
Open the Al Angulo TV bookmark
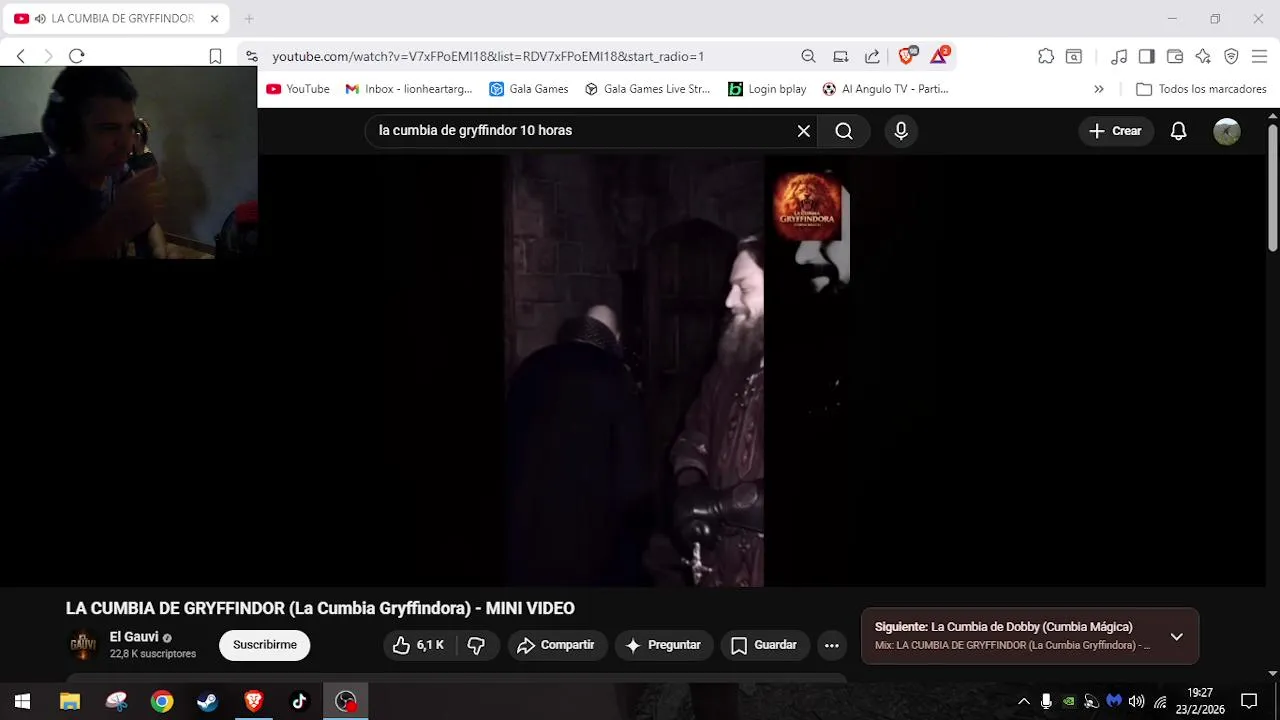click(x=885, y=89)
